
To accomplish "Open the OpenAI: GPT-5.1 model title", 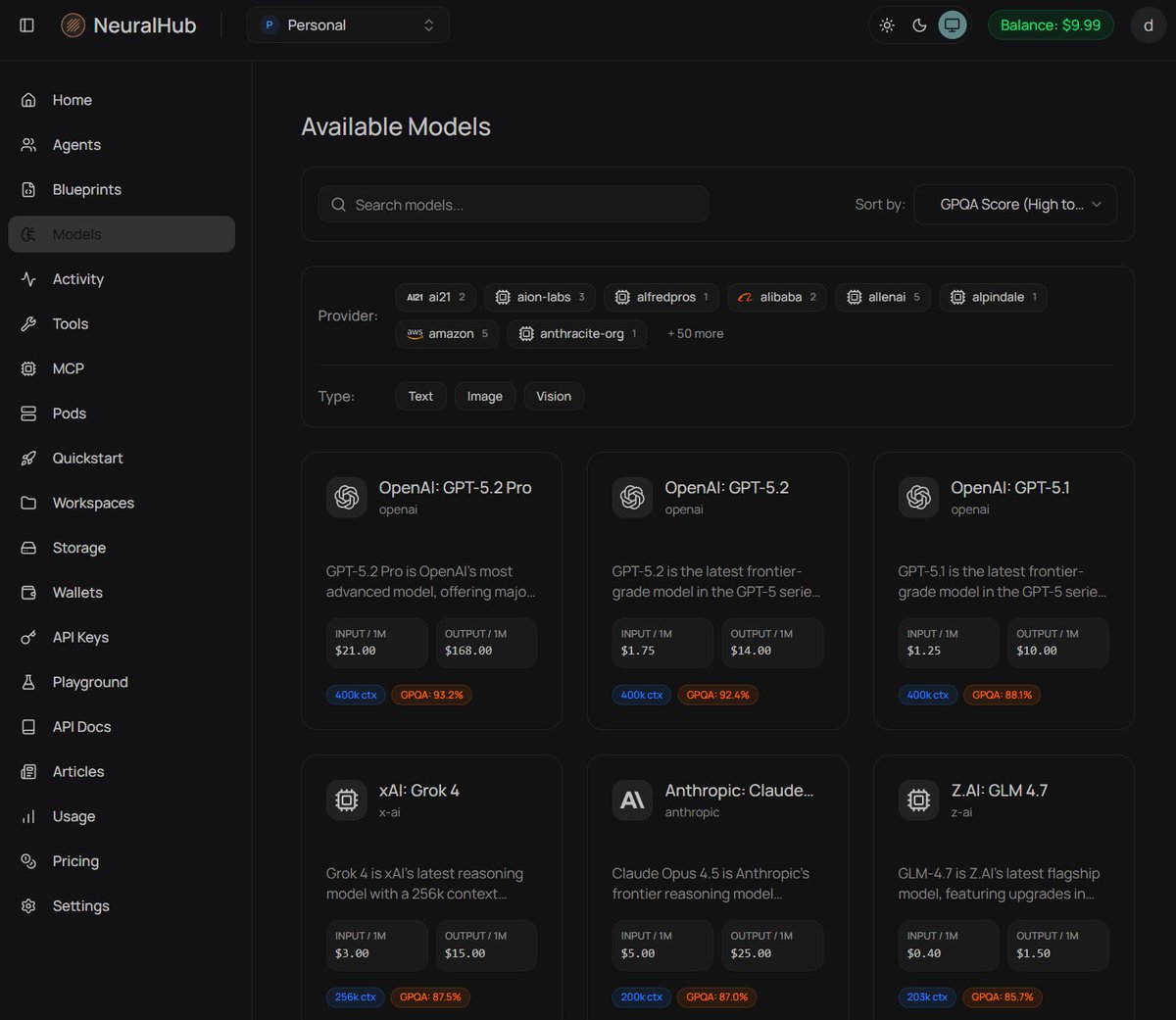I will (1010, 488).
